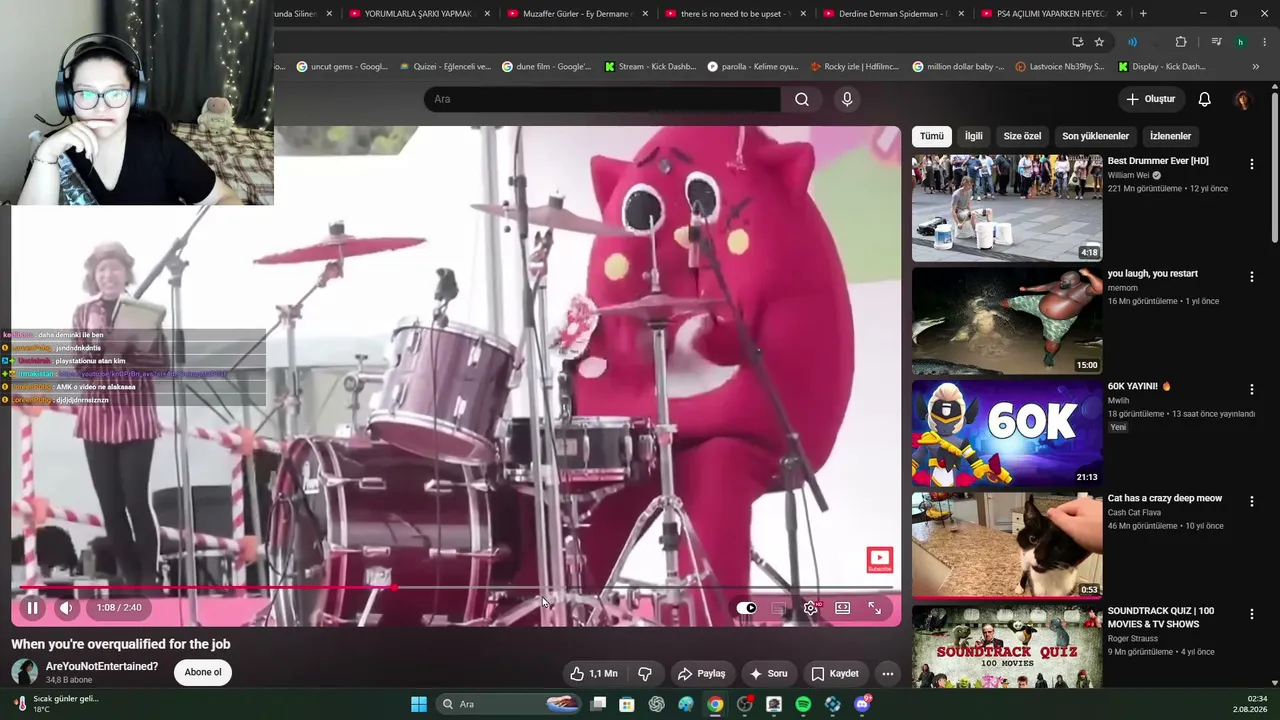Select the 'Tümü' filter chip
The width and height of the screenshot is (1280, 720).
931,136
